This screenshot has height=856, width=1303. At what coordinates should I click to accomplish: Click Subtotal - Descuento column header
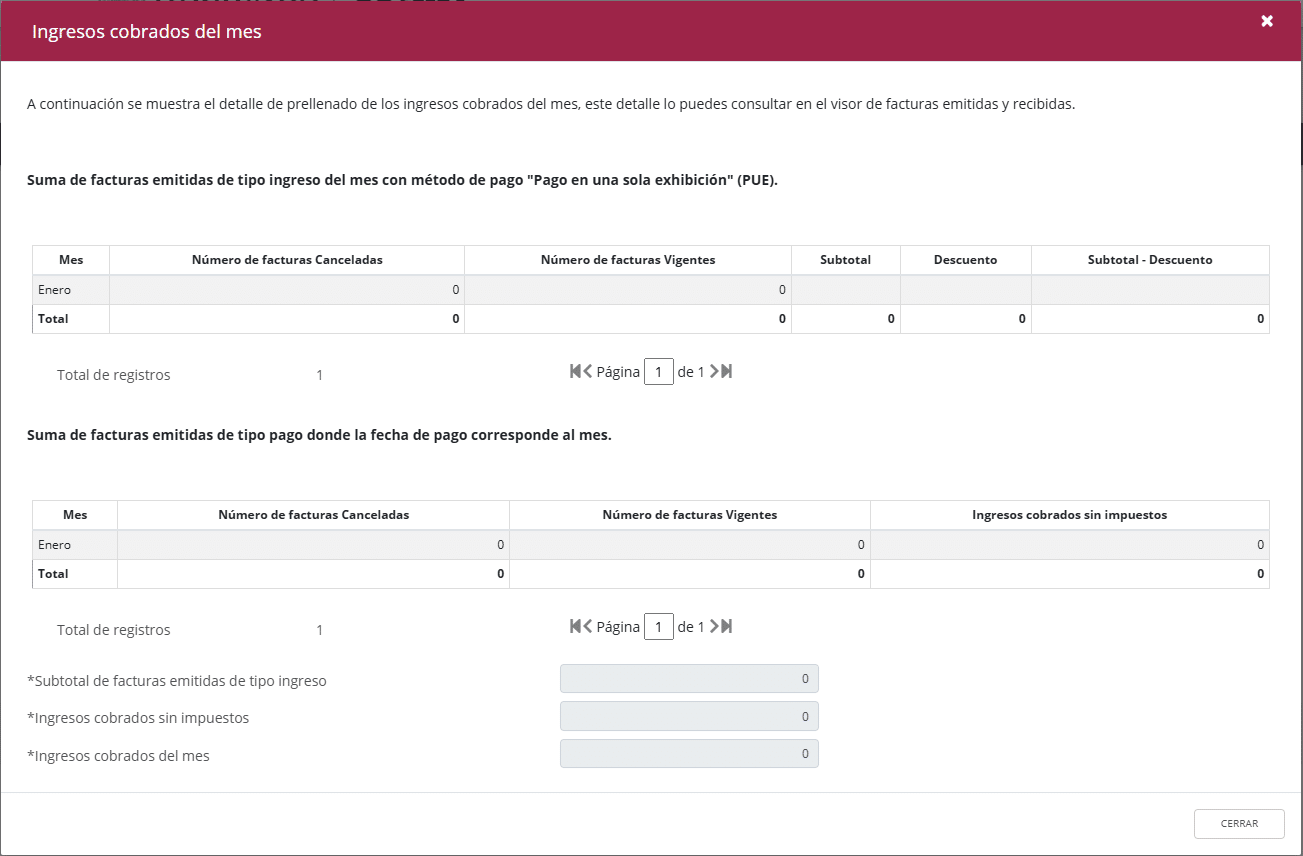point(1150,260)
